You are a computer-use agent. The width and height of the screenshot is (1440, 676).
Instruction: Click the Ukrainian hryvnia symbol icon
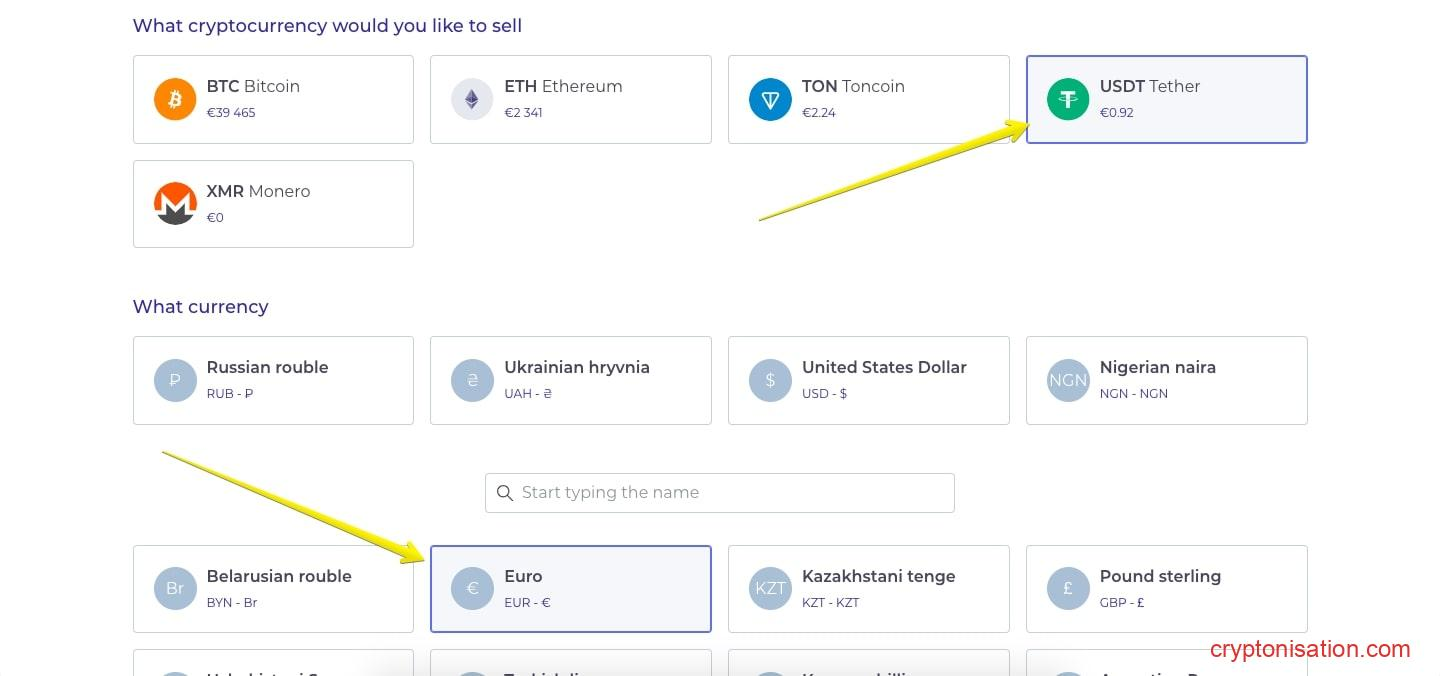tap(472, 381)
